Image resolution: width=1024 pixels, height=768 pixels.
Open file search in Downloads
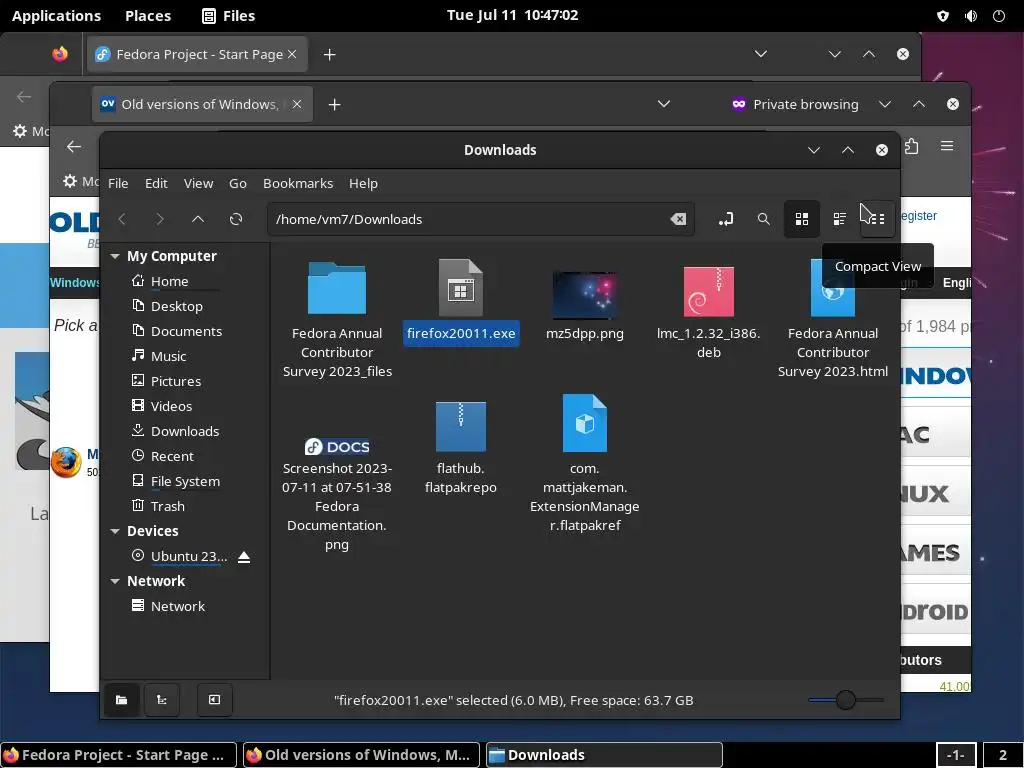click(x=763, y=219)
